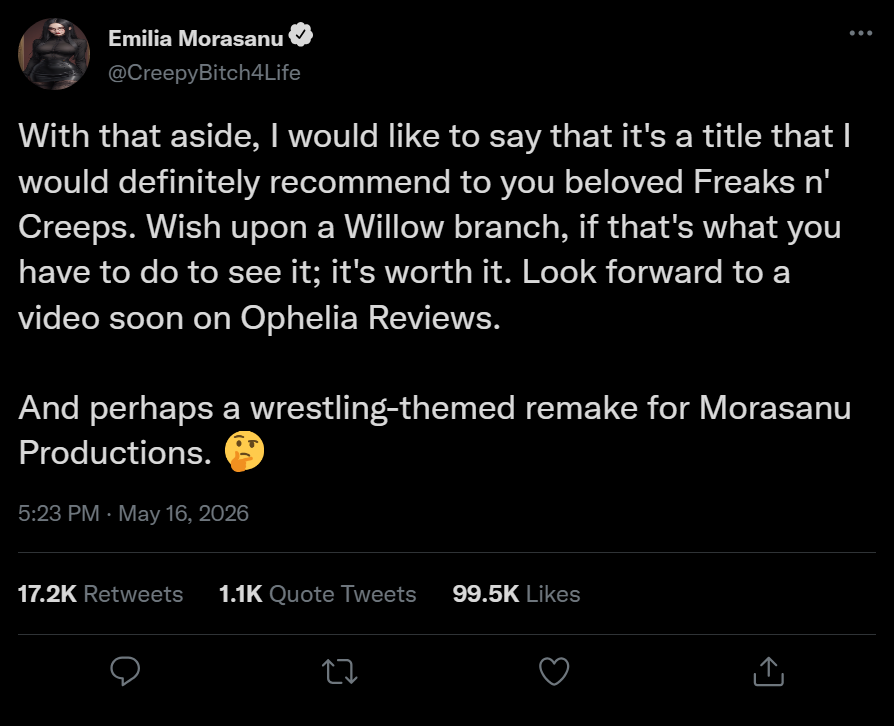894x726 pixels.
Task: Click the 'Ophelia Reviews' words in the tweet
Action: pyautogui.click(x=371, y=318)
